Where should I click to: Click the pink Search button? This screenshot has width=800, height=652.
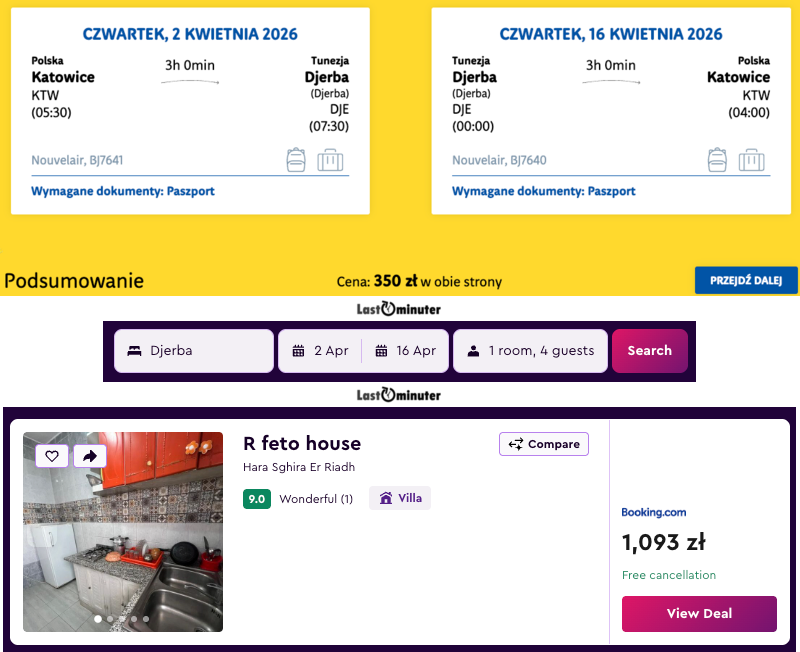(649, 351)
